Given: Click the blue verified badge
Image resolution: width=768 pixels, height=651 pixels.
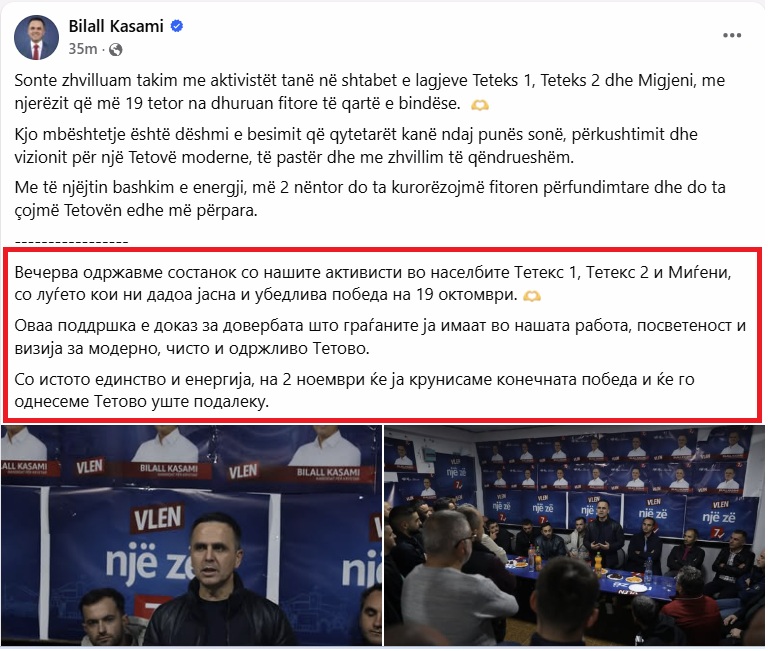Looking at the screenshot, I should [x=176, y=26].
